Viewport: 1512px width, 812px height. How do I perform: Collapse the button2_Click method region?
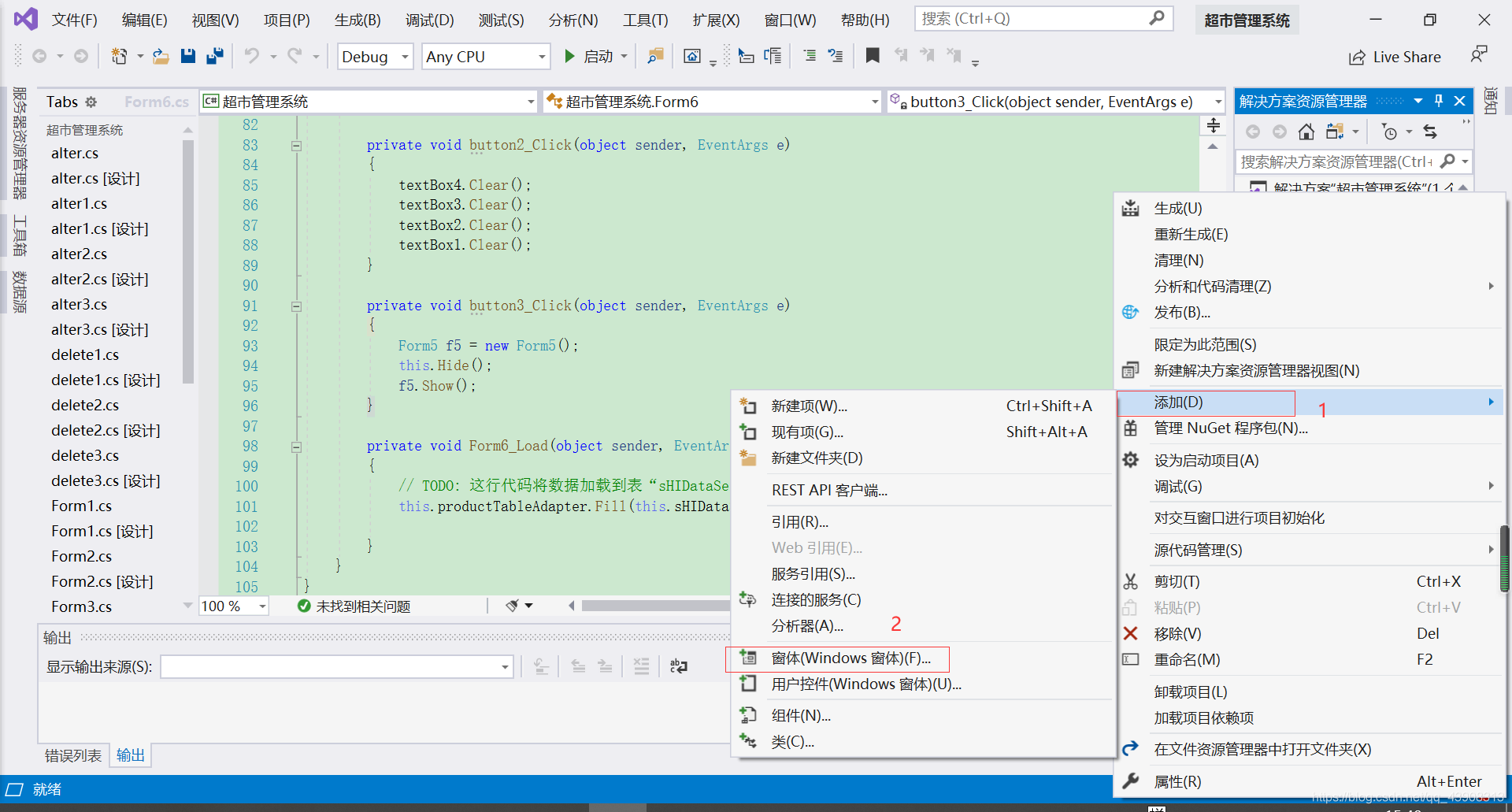click(x=297, y=145)
